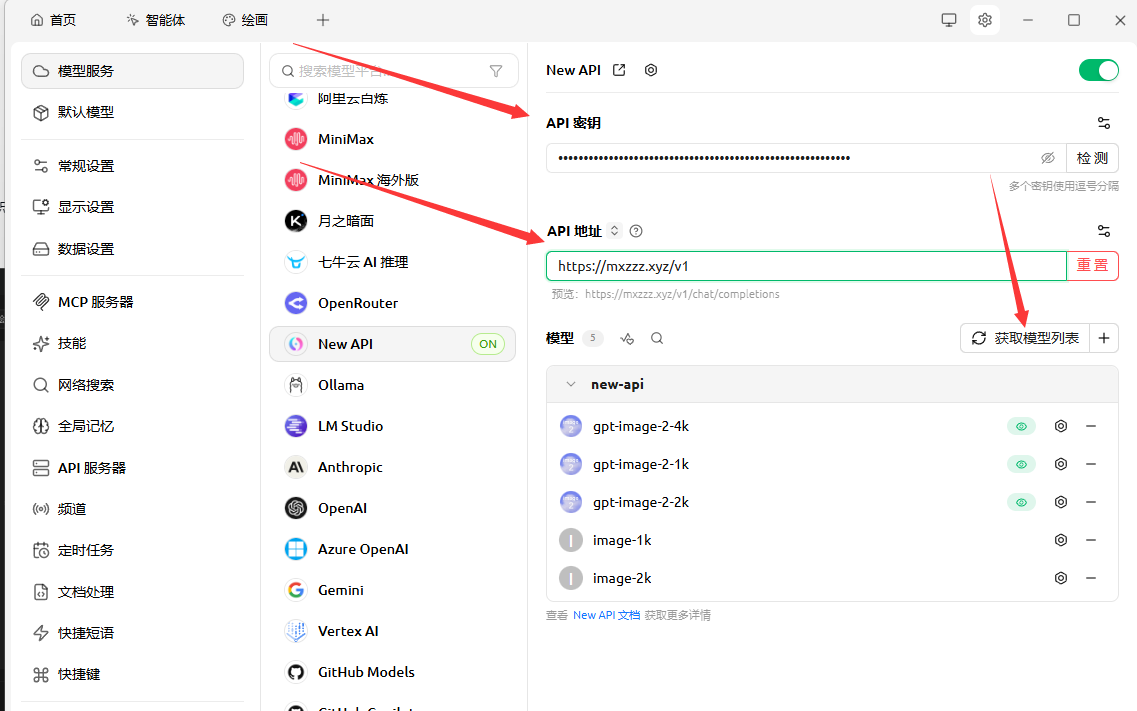This screenshot has width=1137, height=711.
Task: Open 全局记忆 section
Action: [133, 426]
